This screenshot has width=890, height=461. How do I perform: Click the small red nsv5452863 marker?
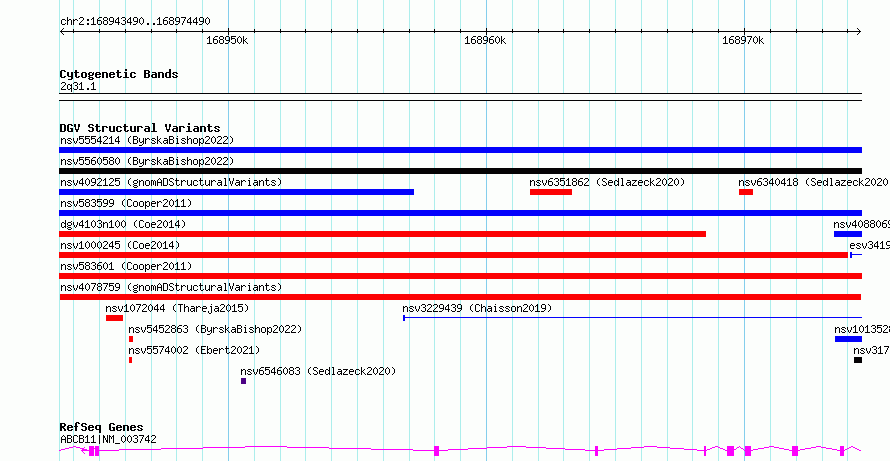pos(131,339)
